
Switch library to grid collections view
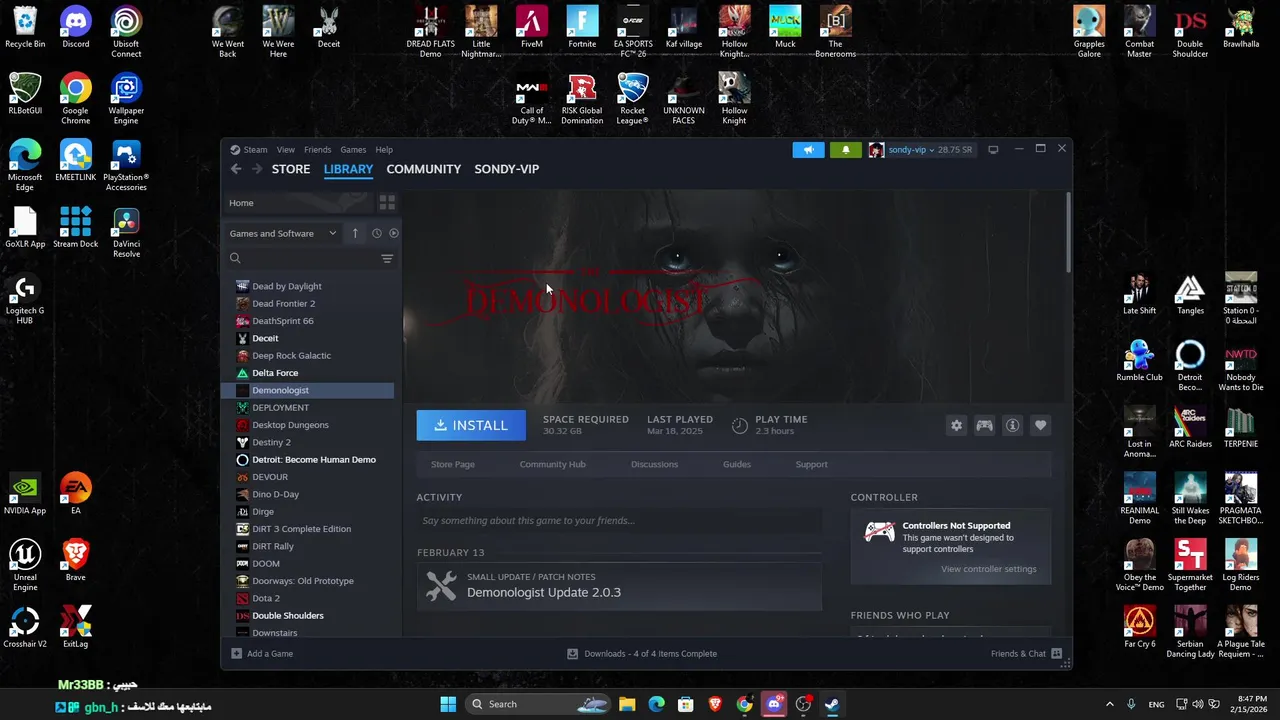(x=387, y=202)
